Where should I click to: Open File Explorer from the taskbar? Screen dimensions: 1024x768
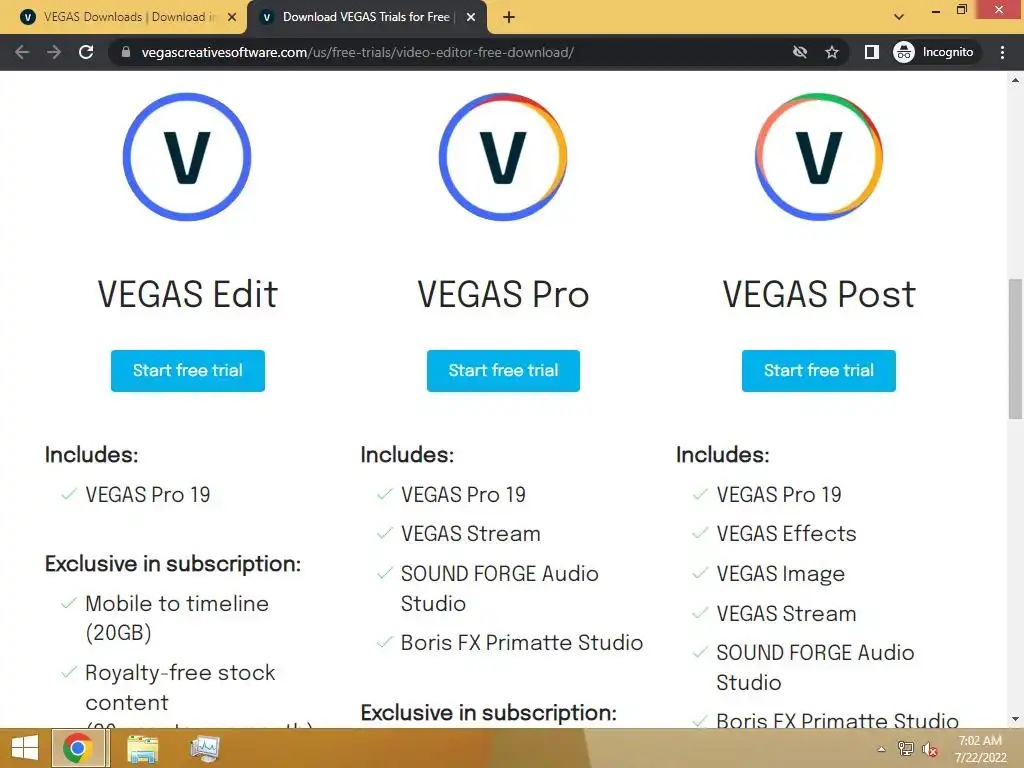click(142, 749)
